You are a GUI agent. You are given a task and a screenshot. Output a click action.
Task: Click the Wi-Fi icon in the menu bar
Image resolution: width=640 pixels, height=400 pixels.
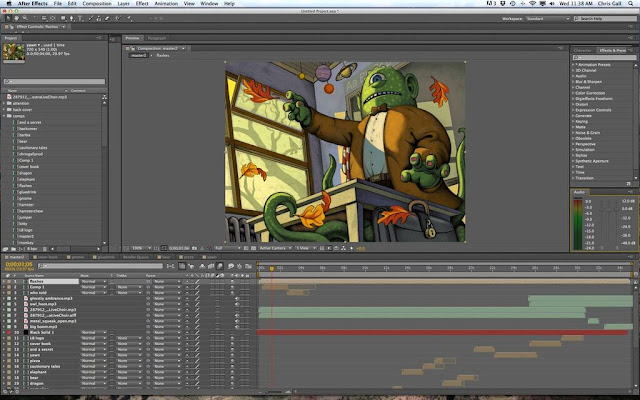(532, 4)
